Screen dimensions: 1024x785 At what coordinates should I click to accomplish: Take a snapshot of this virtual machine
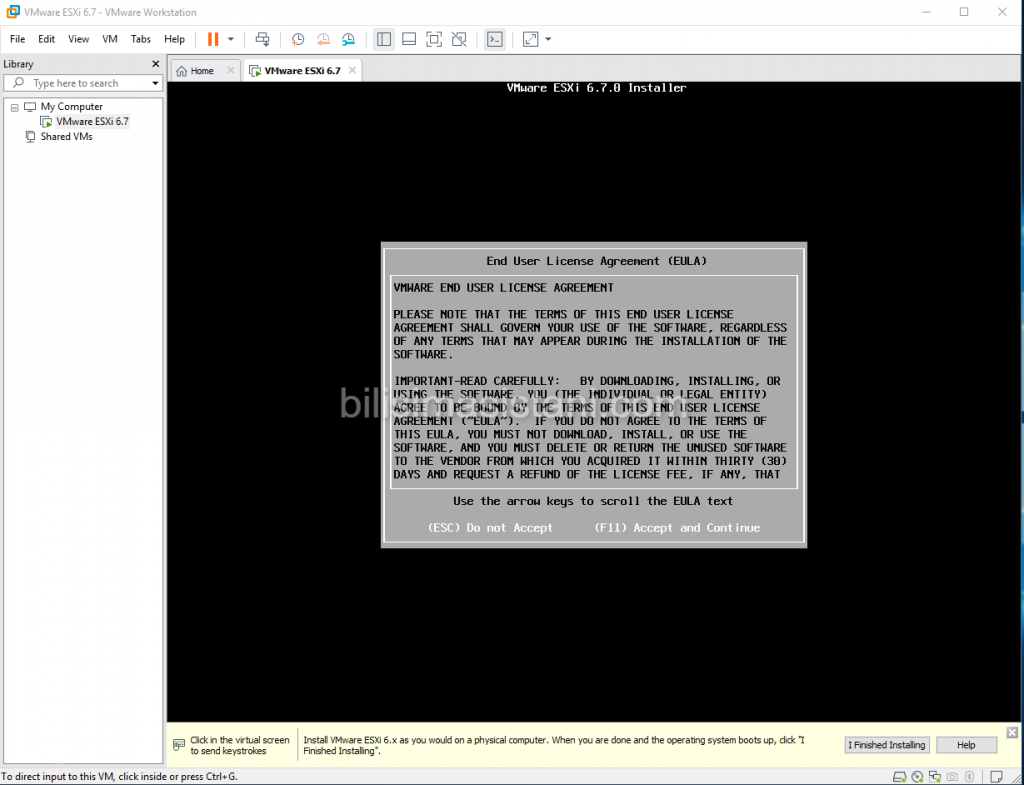[298, 39]
